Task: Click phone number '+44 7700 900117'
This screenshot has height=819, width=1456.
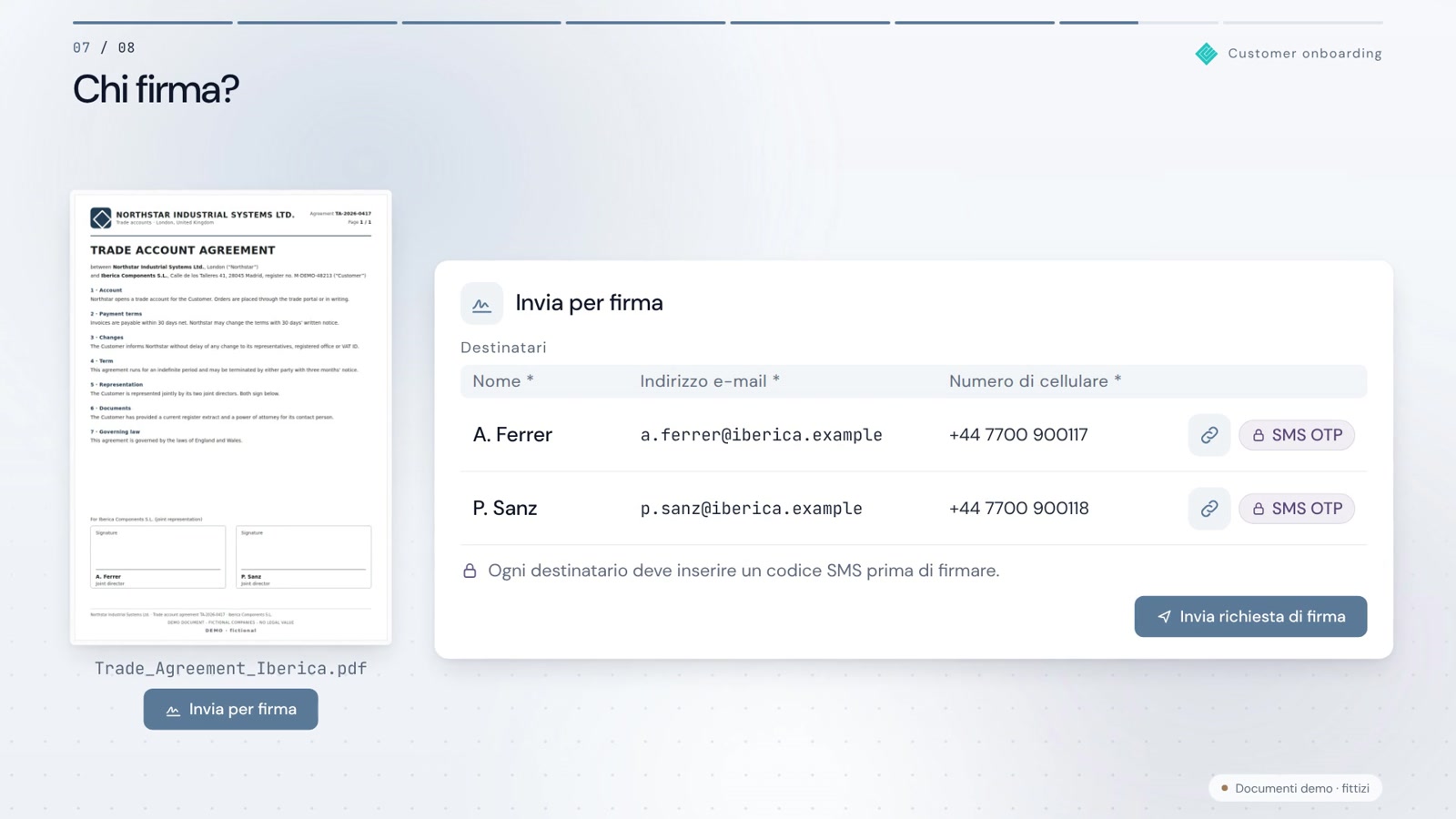Action: (1018, 435)
